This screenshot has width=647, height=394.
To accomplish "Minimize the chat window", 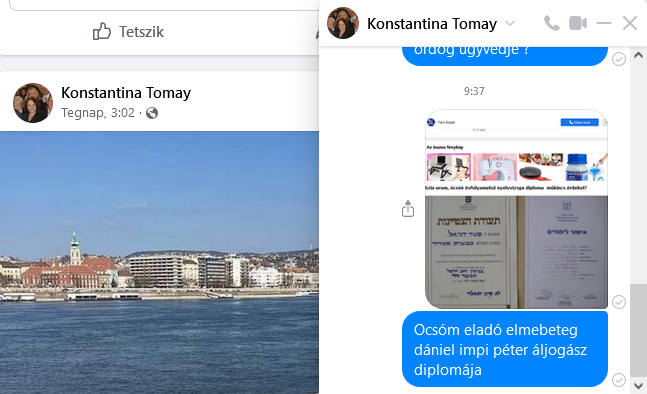I will point(604,23).
